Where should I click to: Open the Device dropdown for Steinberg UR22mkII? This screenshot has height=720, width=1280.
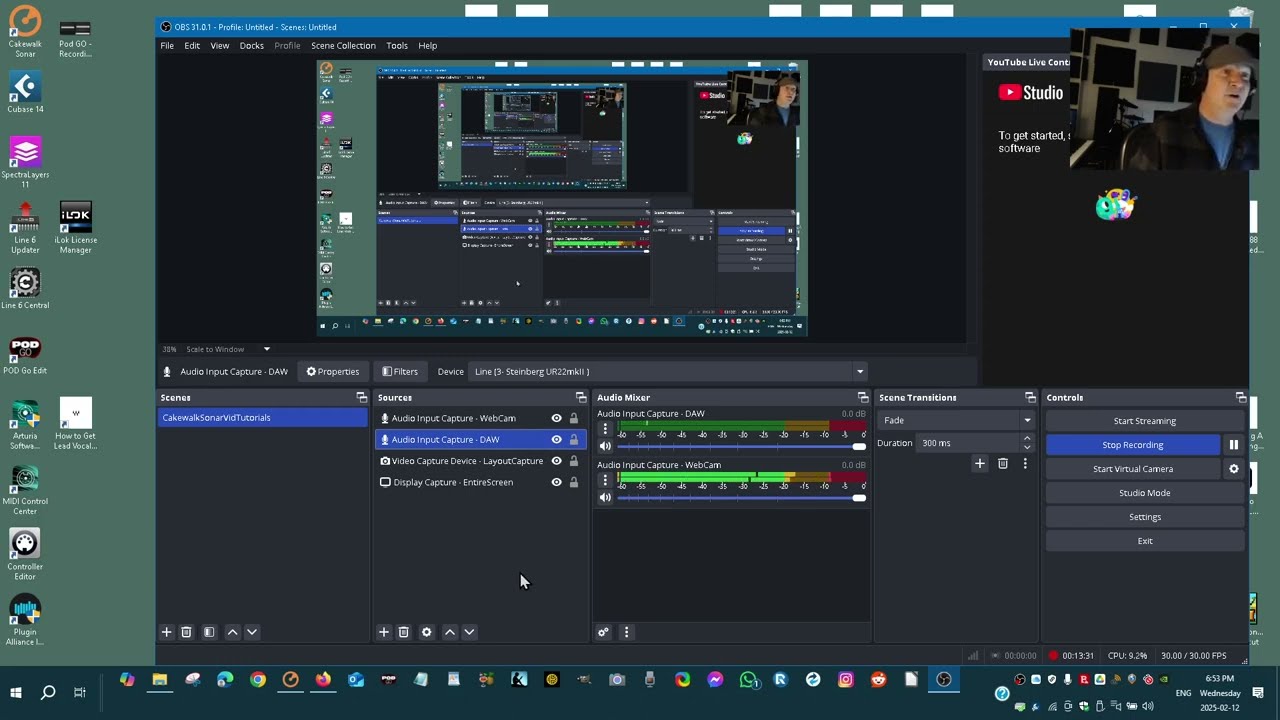(x=668, y=372)
